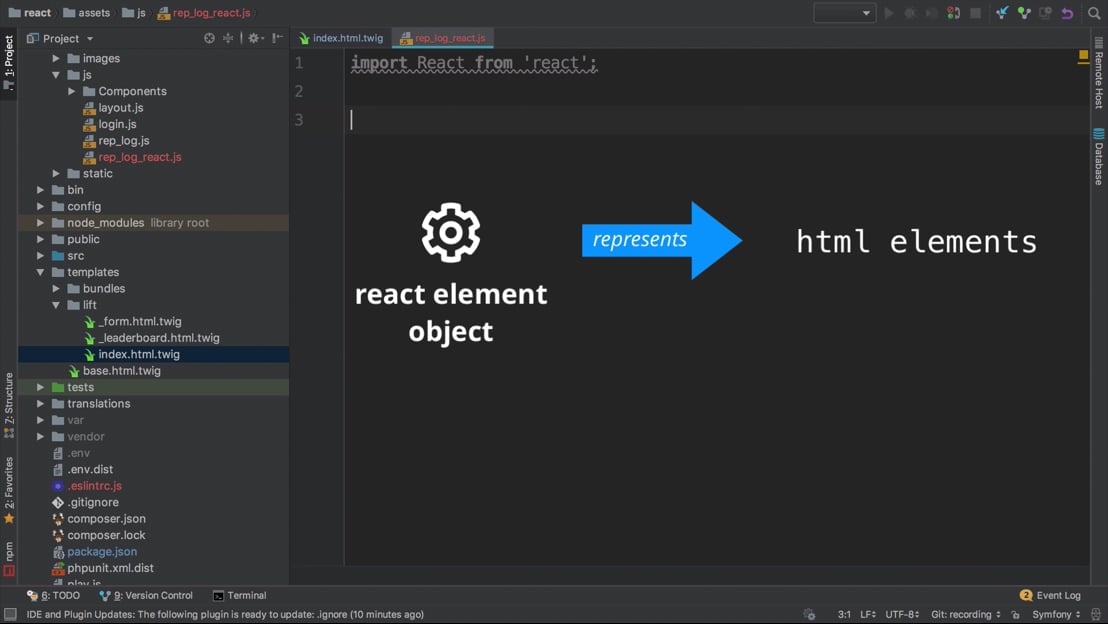Open the Symfony status bar selector
Screen dimensions: 1108x624
(x=1056, y=614)
